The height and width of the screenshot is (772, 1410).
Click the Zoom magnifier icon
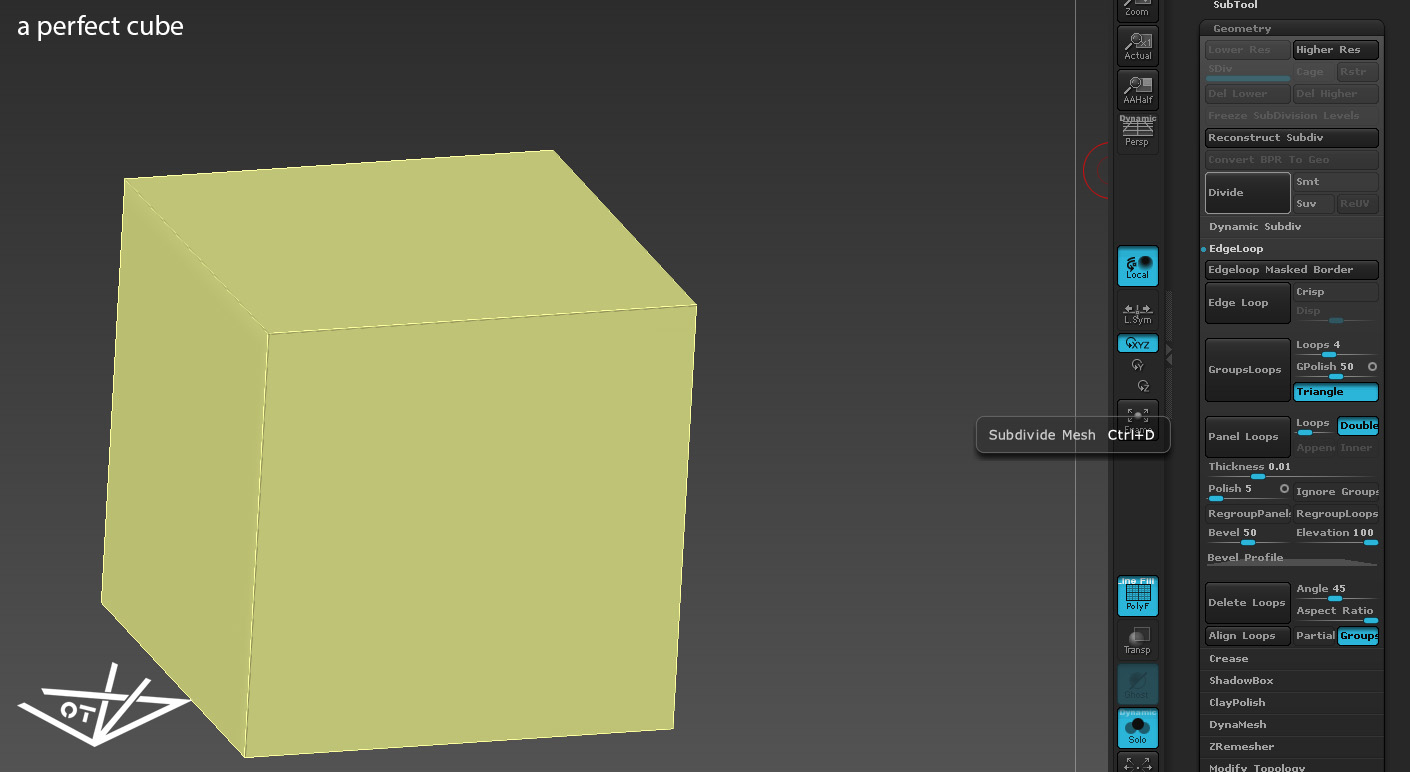pos(1137,10)
